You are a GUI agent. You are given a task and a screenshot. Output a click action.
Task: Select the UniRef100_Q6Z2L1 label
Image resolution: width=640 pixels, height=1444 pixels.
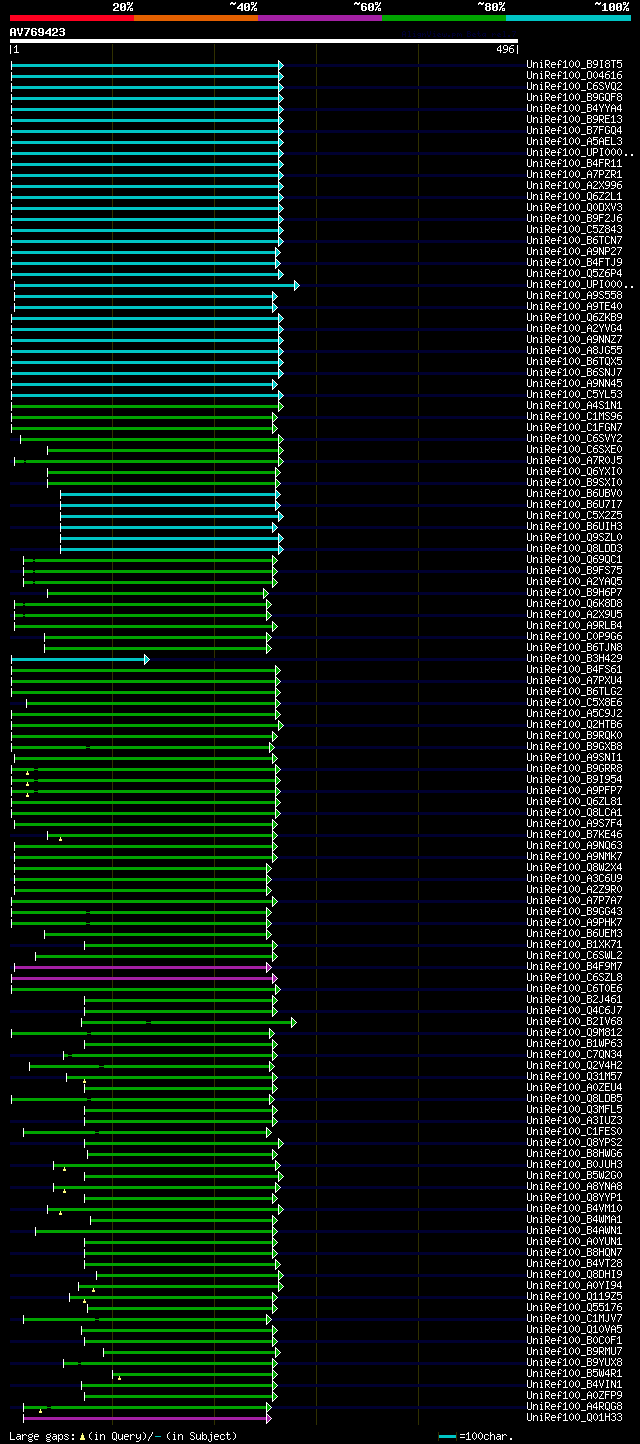[574, 196]
